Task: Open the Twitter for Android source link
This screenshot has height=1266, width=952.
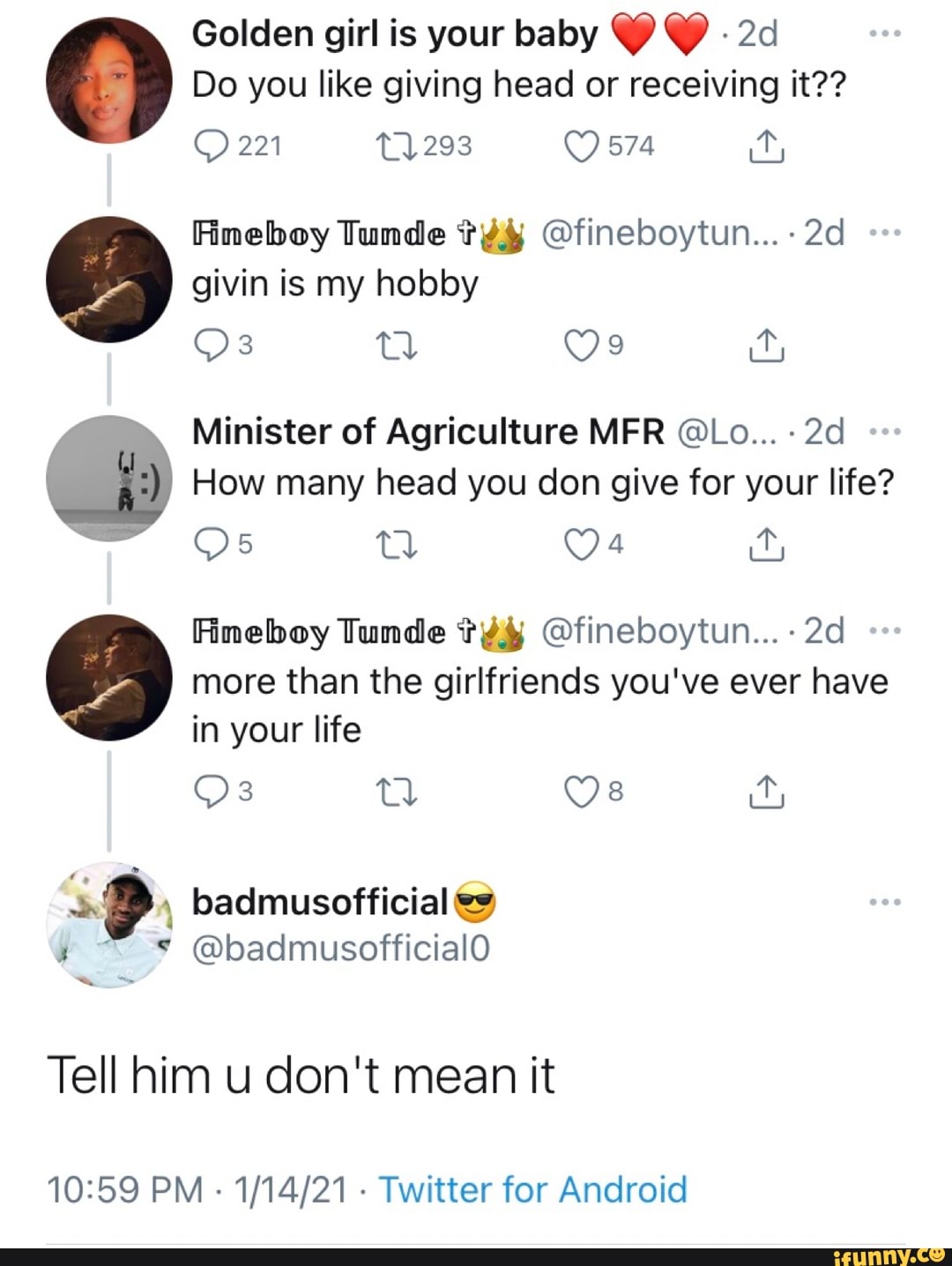Action: click(x=532, y=1189)
